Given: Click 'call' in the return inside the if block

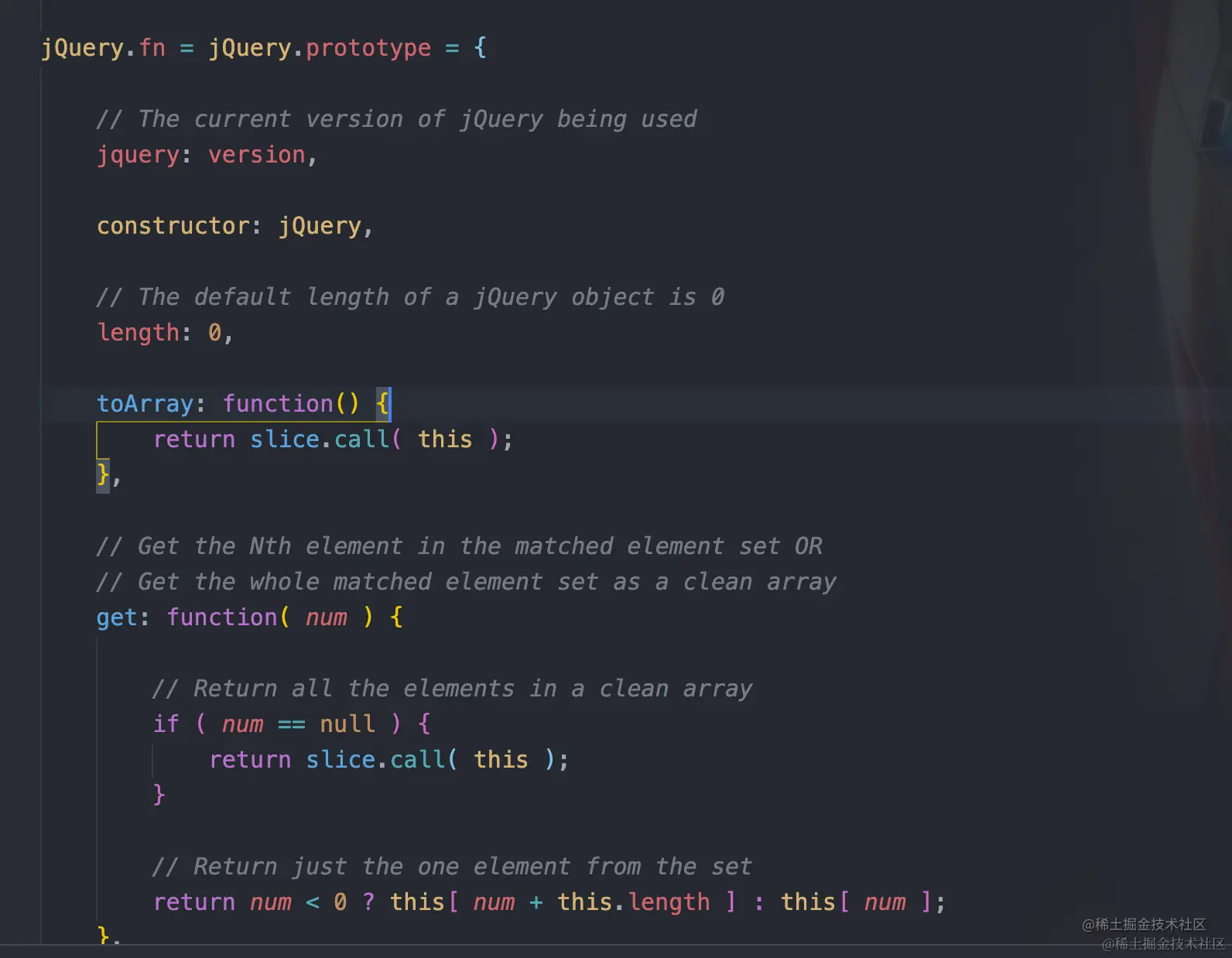Looking at the screenshot, I should [418, 760].
